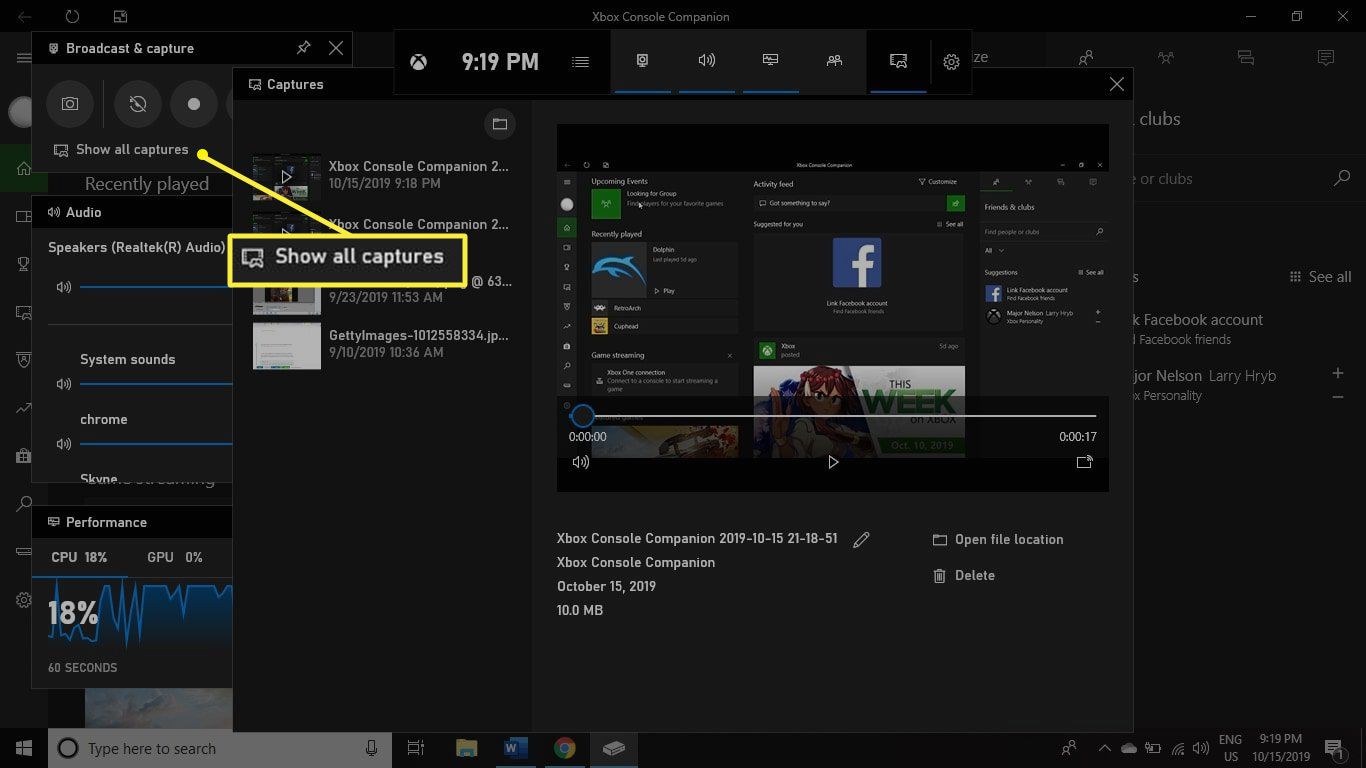Viewport: 1366px width, 768px height.
Task: Add Major Nelson with plus icon
Action: pyautogui.click(x=1338, y=373)
